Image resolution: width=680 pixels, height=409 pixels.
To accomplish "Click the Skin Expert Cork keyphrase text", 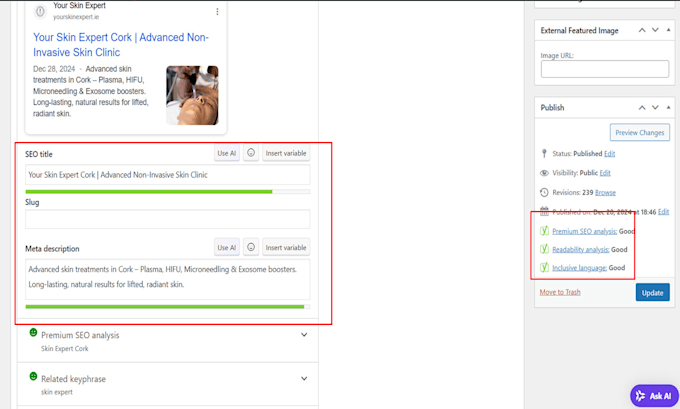I will click(x=65, y=348).
